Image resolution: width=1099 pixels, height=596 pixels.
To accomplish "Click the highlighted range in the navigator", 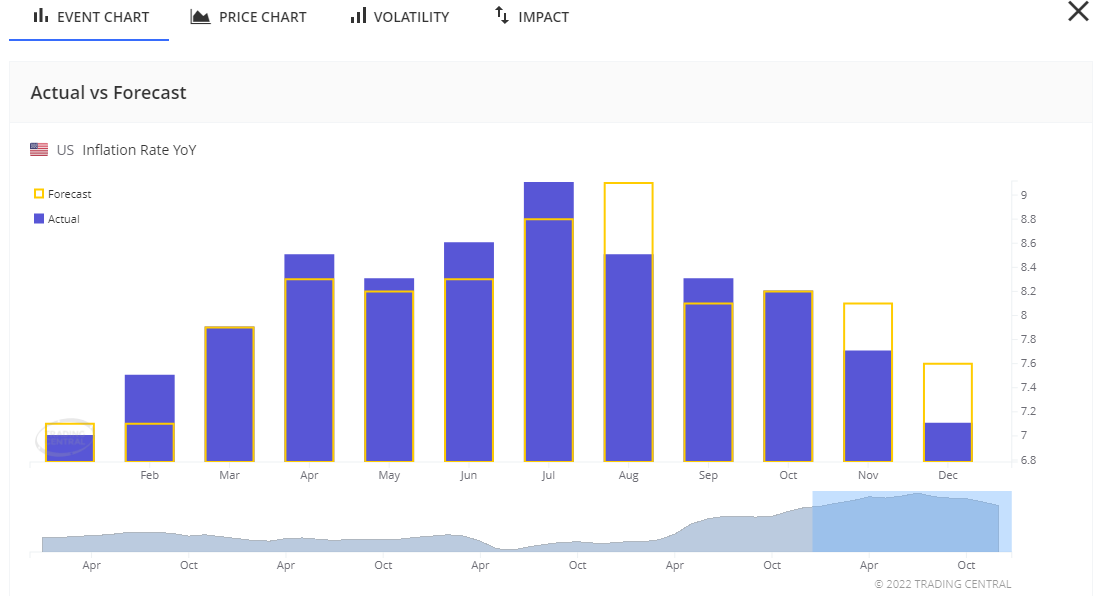I will [x=912, y=522].
